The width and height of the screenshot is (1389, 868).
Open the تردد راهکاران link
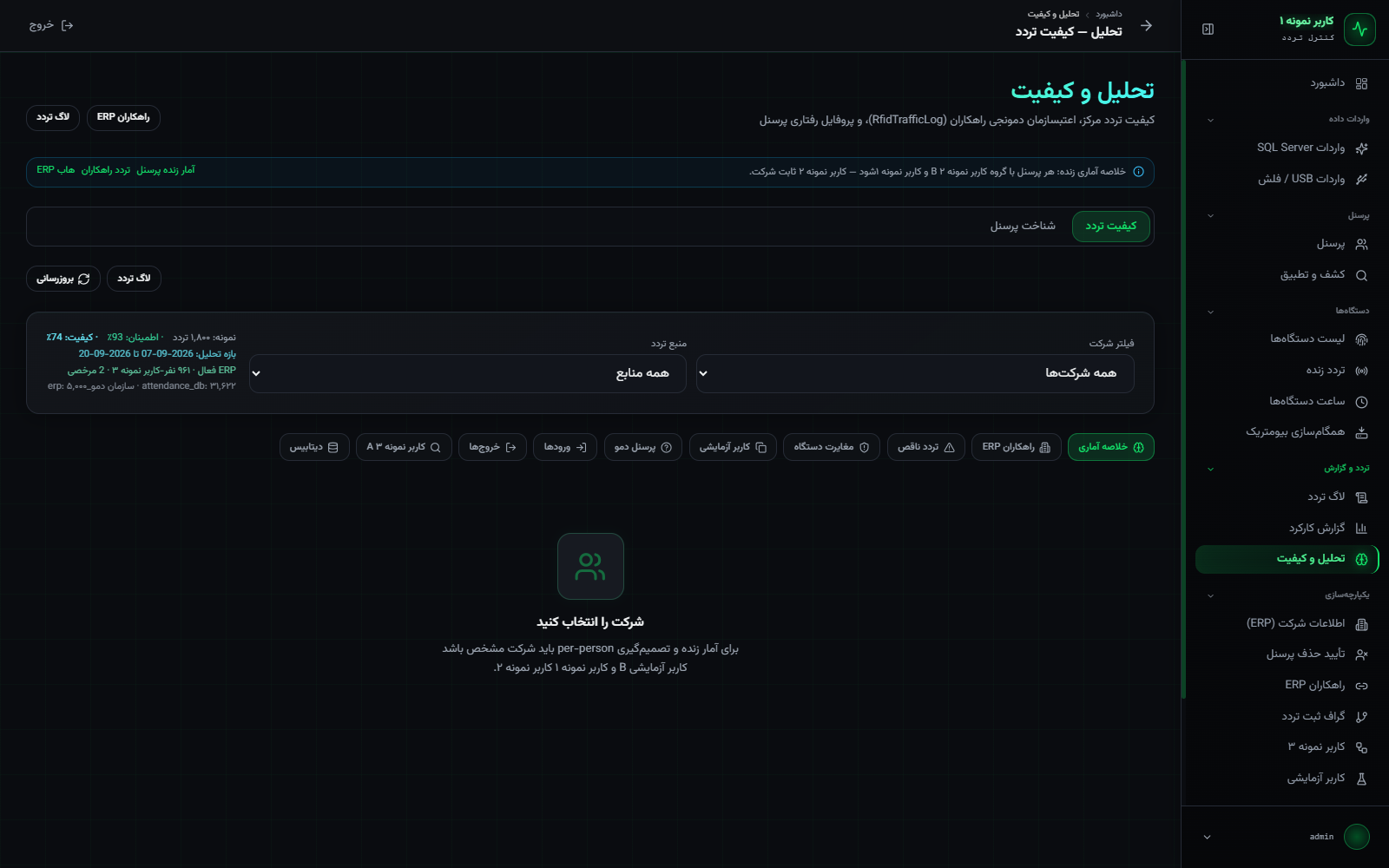[106, 170]
